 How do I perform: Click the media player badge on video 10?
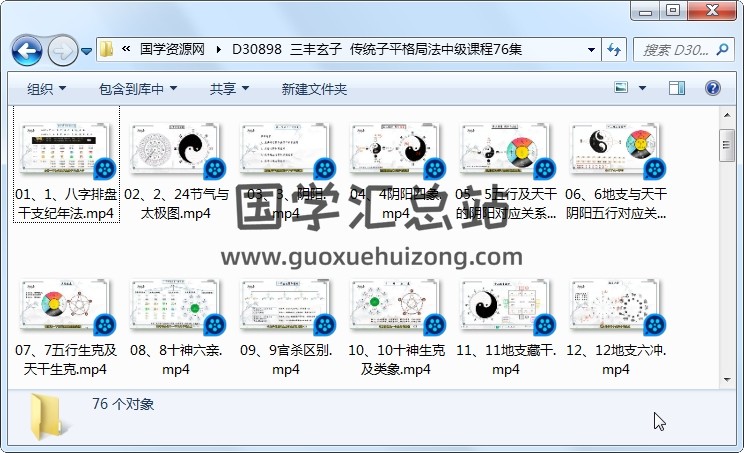pyautogui.click(x=435, y=325)
